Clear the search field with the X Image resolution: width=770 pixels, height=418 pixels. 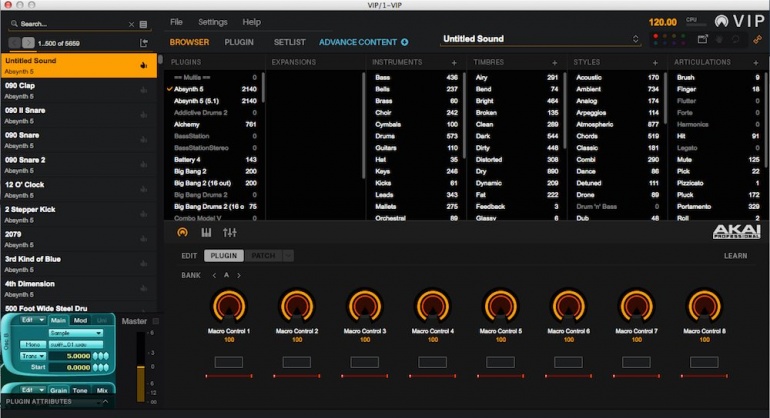click(131, 24)
